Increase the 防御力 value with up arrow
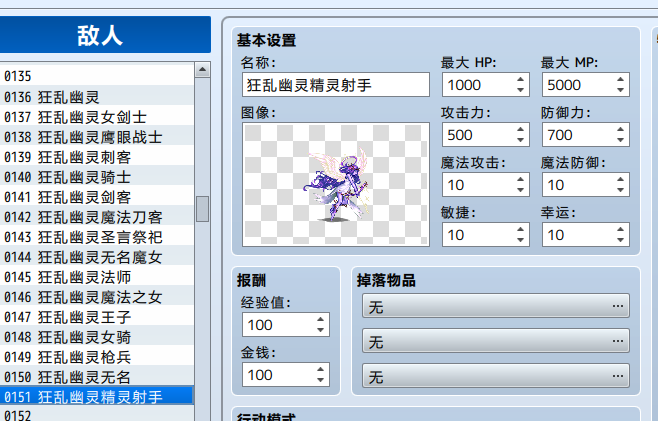 tap(620, 129)
